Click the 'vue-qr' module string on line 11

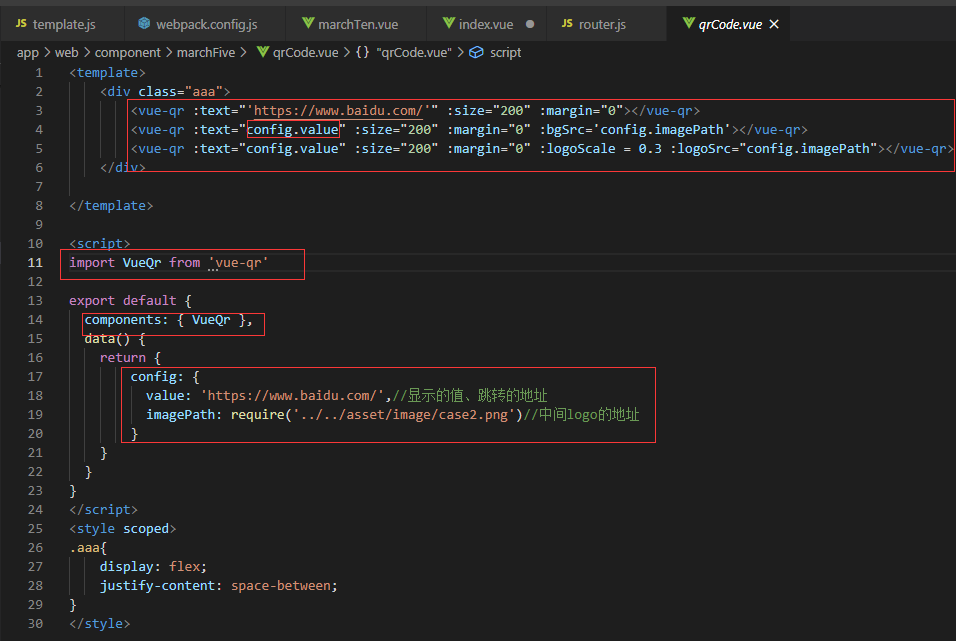click(x=238, y=263)
